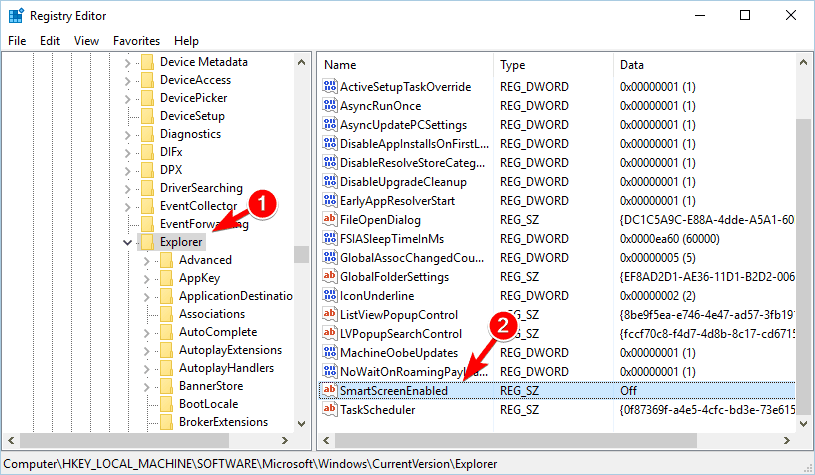Click the Registry Editor title bar icon
The width and height of the screenshot is (815, 475).
coord(16,16)
